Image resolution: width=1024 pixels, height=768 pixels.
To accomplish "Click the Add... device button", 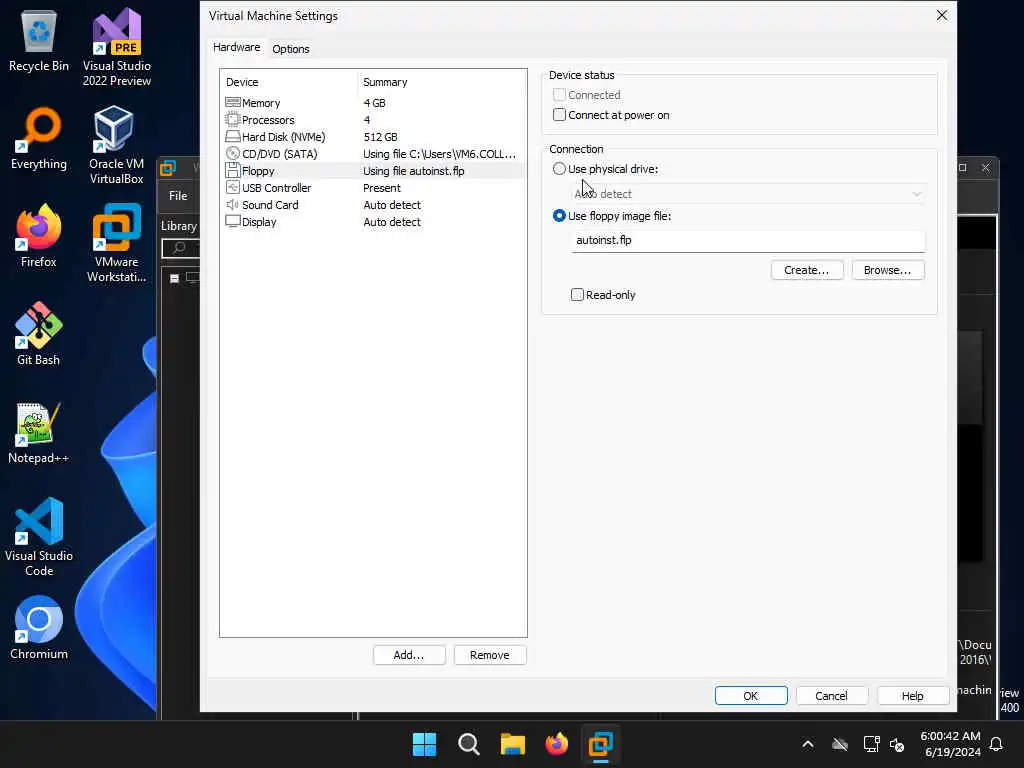I will (x=409, y=655).
